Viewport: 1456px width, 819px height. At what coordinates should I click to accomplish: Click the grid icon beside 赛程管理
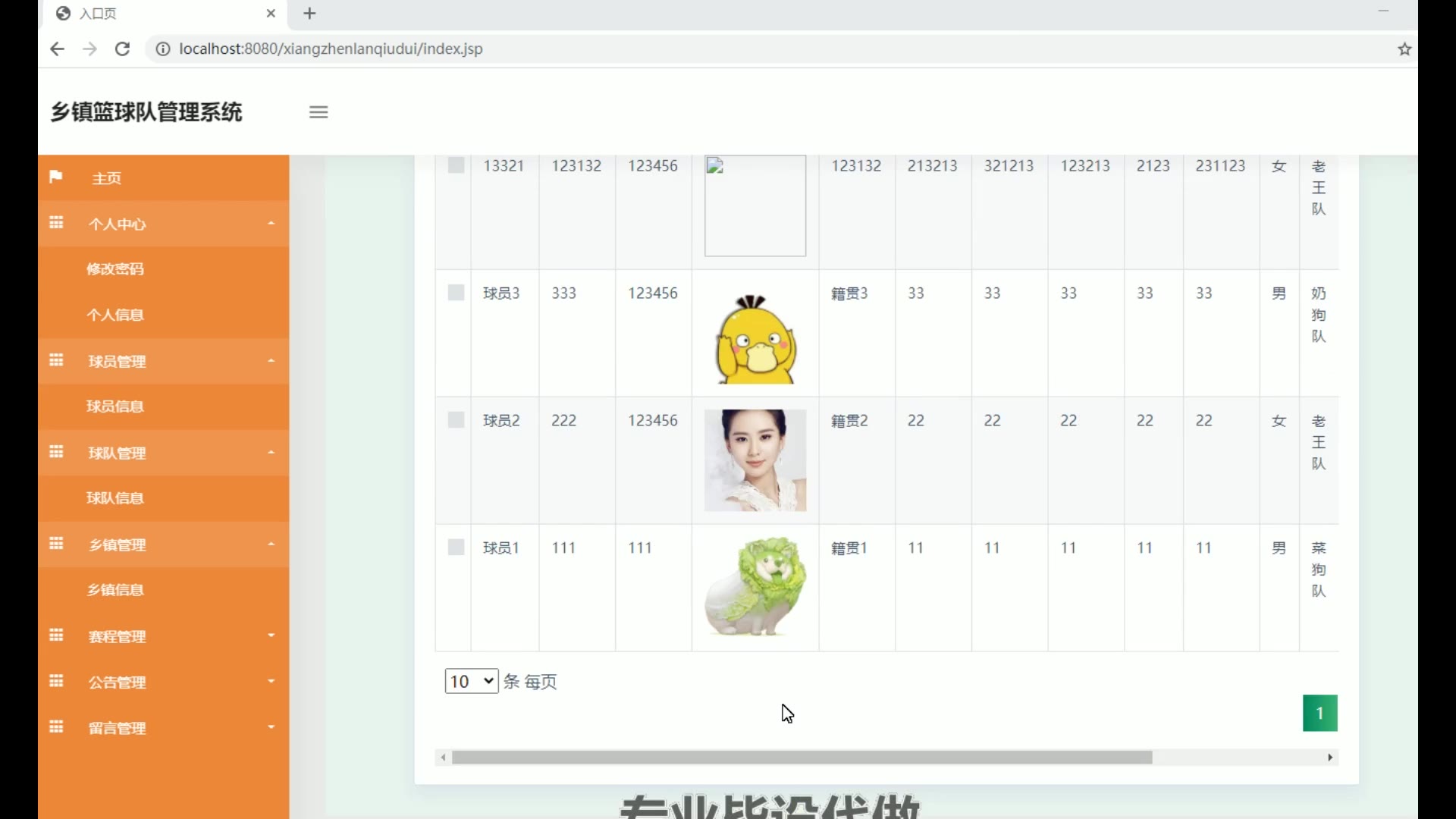56,635
